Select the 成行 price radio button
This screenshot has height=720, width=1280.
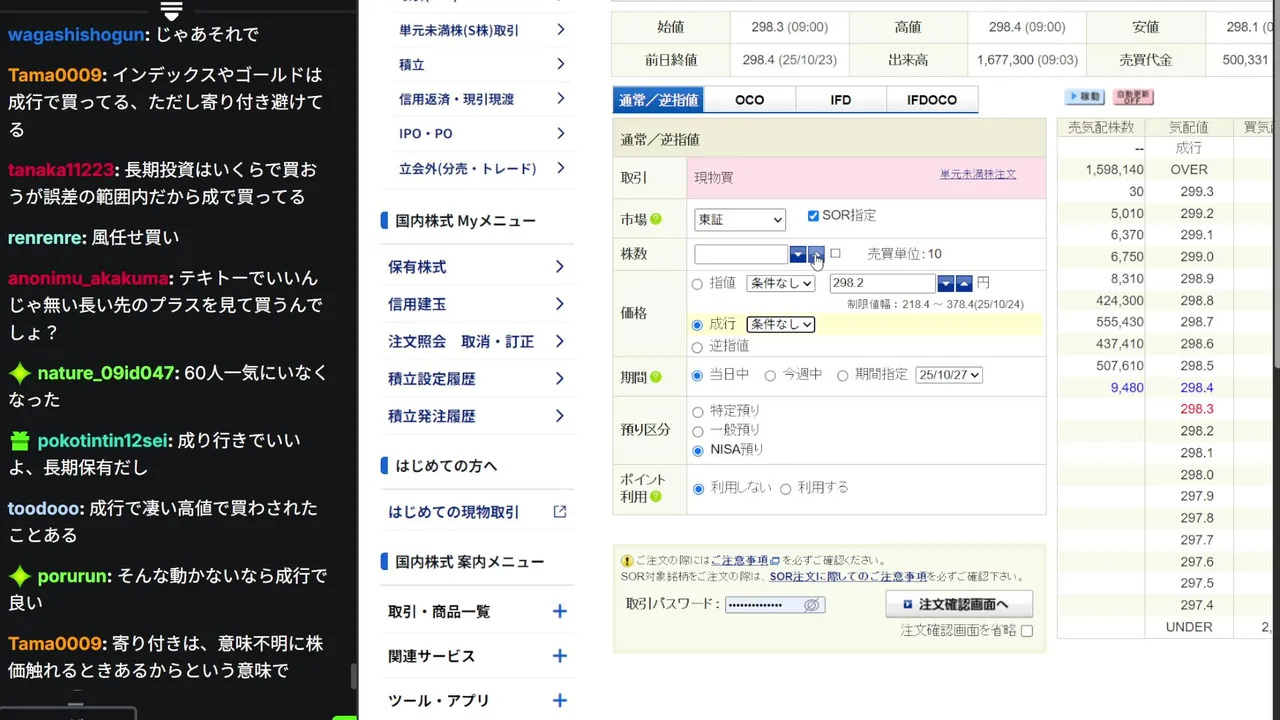pyautogui.click(x=697, y=325)
